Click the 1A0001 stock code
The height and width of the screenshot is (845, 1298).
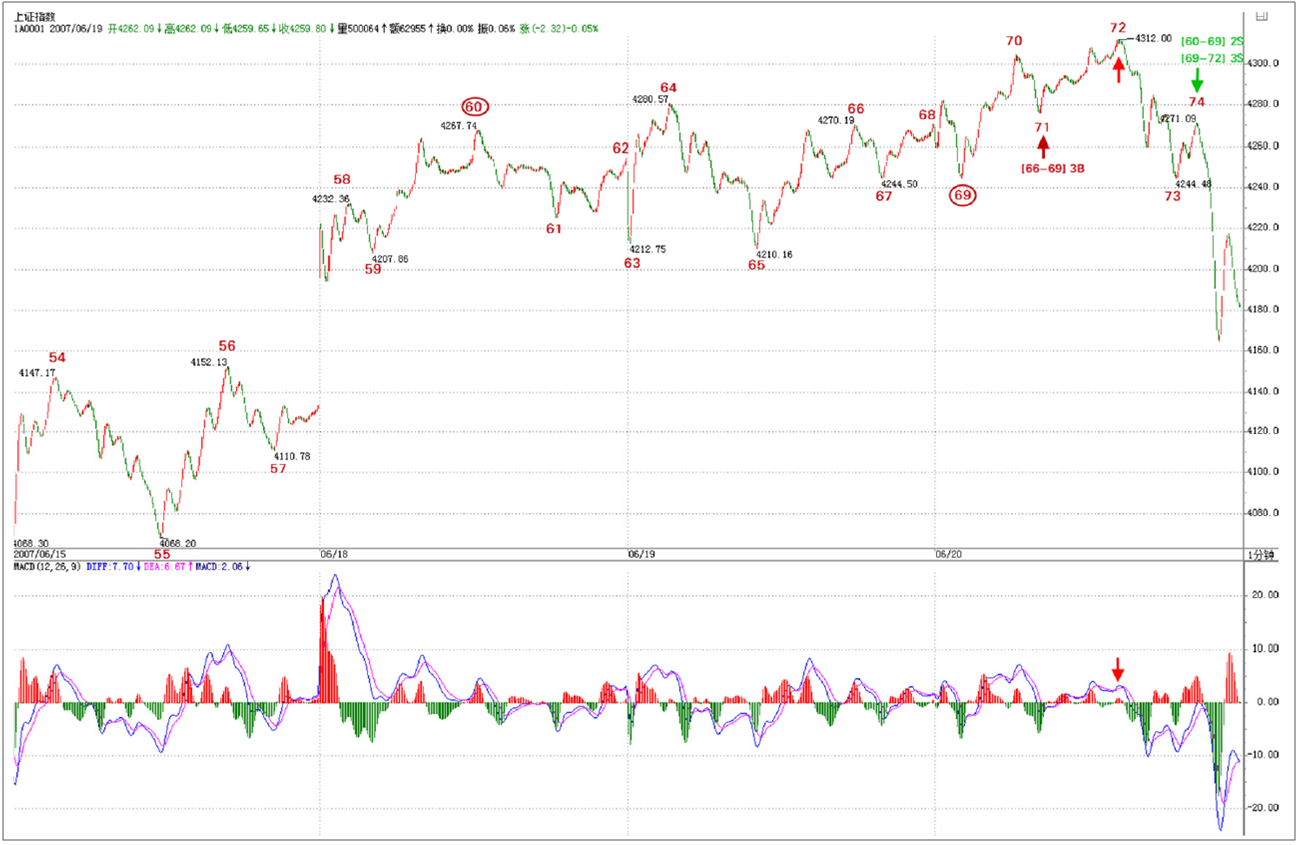click(x=31, y=29)
